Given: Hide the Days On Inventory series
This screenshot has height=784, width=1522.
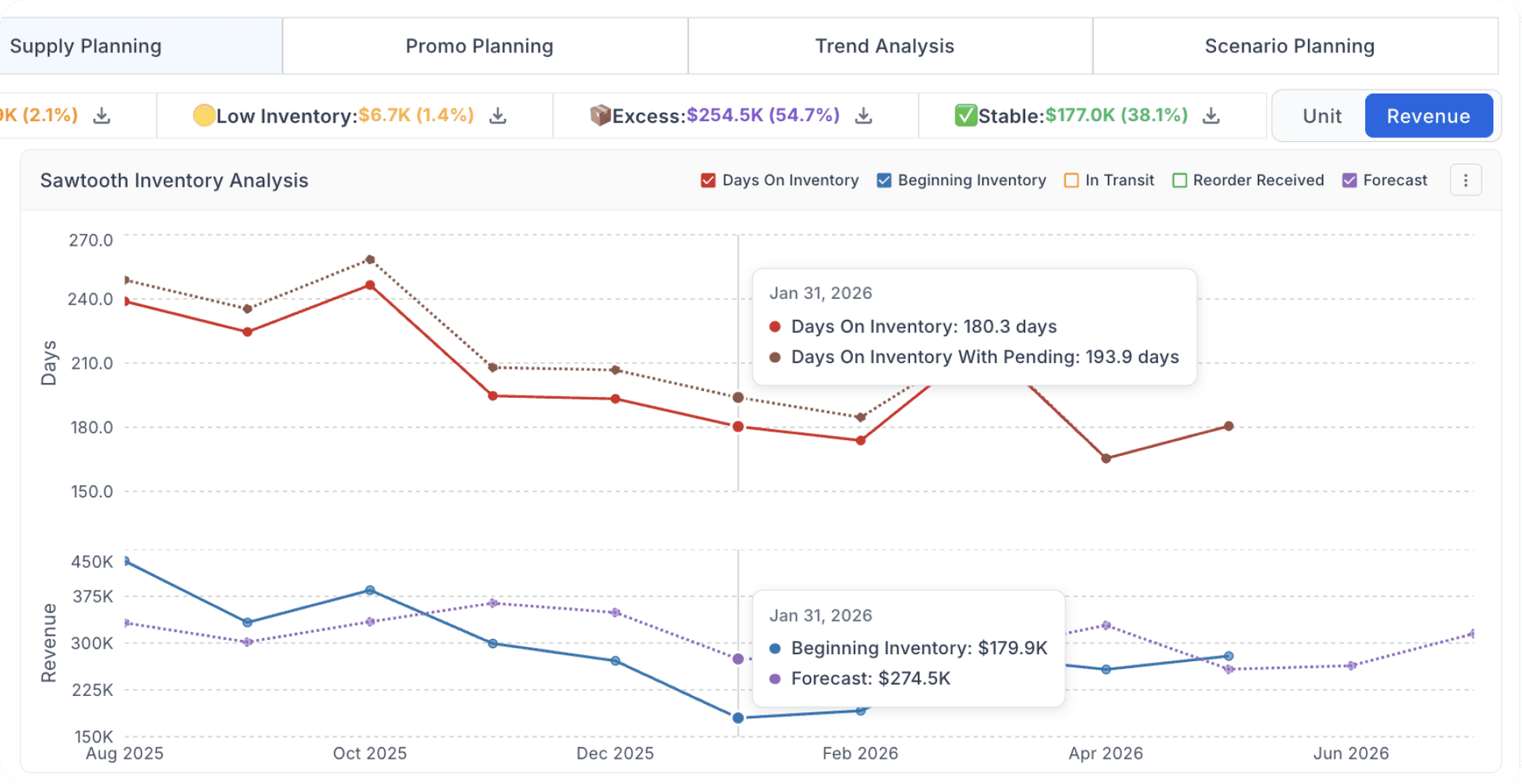Looking at the screenshot, I should [x=707, y=180].
